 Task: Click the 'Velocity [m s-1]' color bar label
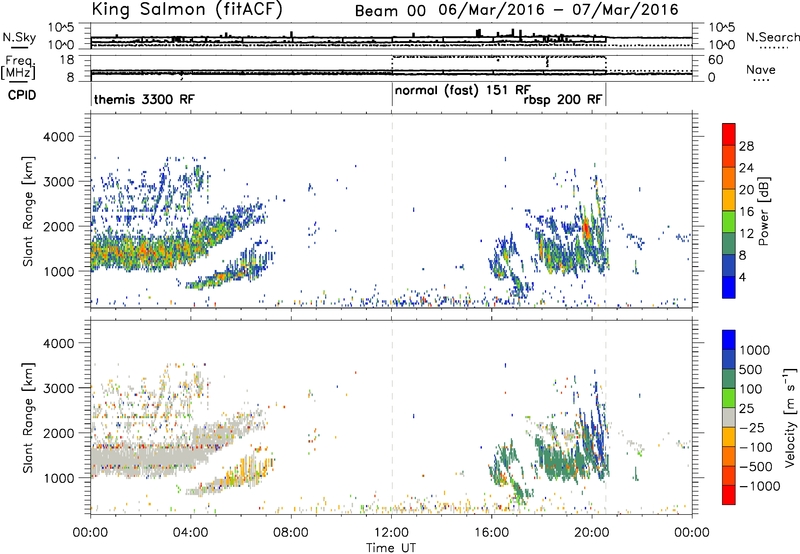790,417
